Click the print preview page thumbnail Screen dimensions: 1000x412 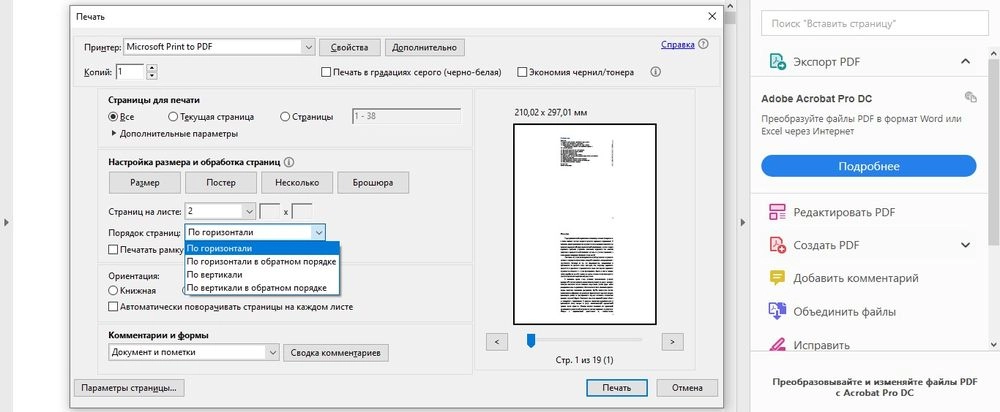[x=585, y=224]
